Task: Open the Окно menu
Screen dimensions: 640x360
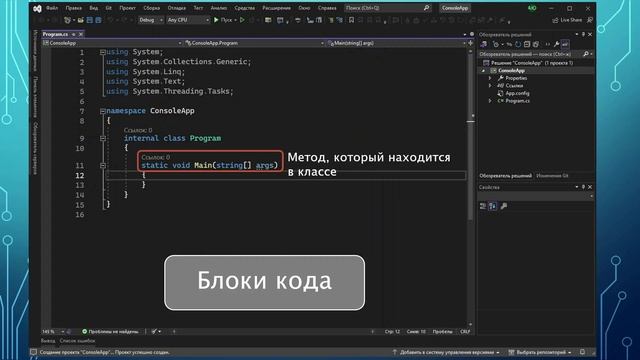Action: (304, 8)
